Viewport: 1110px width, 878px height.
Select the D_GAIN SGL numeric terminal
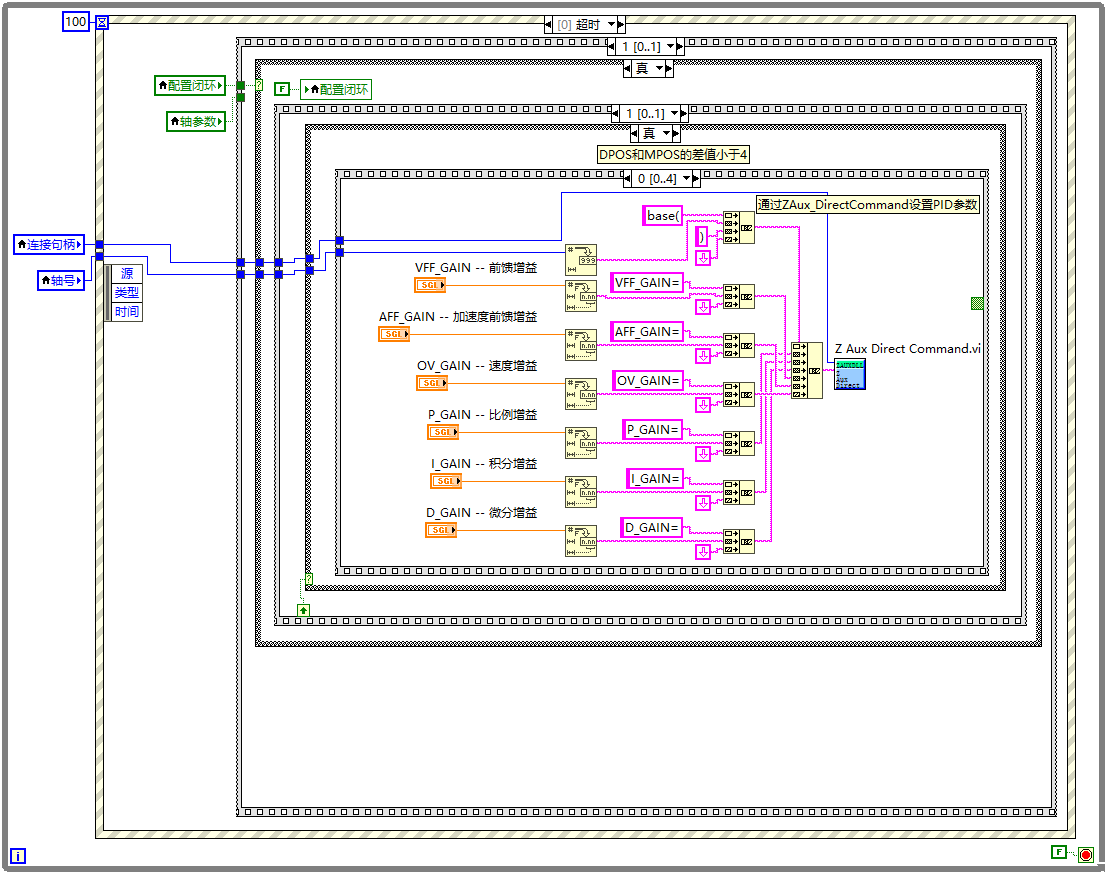(x=441, y=530)
